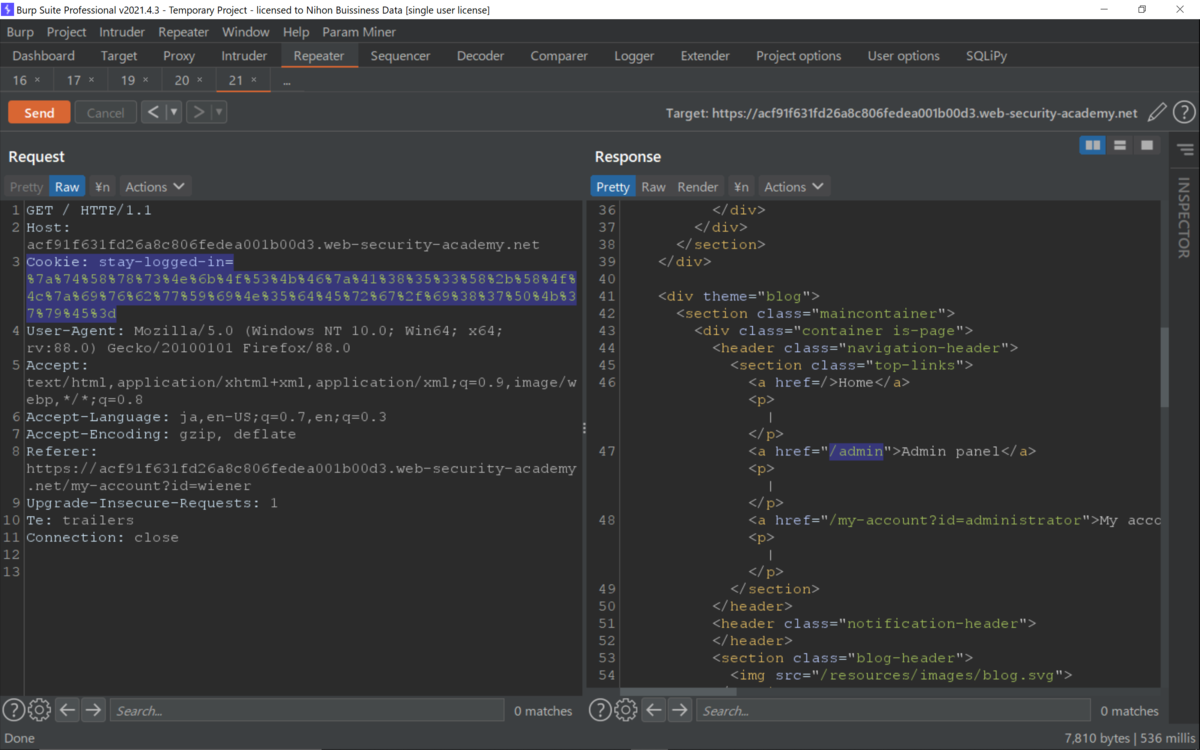Focus the Request search field
The image size is (1200, 750).
[x=307, y=710]
